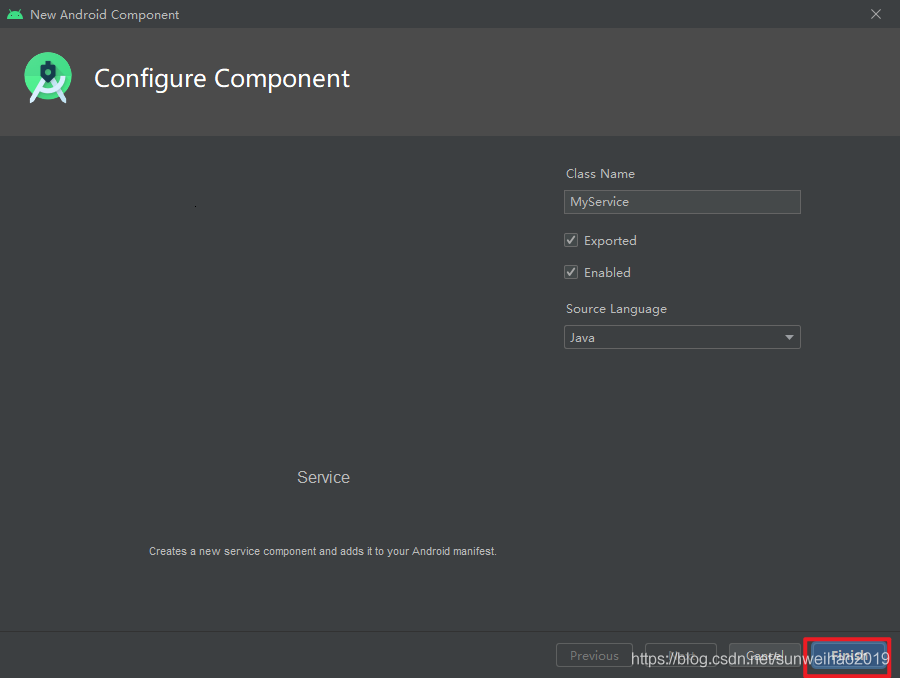Uncheck the Exported checkbox

coord(571,240)
